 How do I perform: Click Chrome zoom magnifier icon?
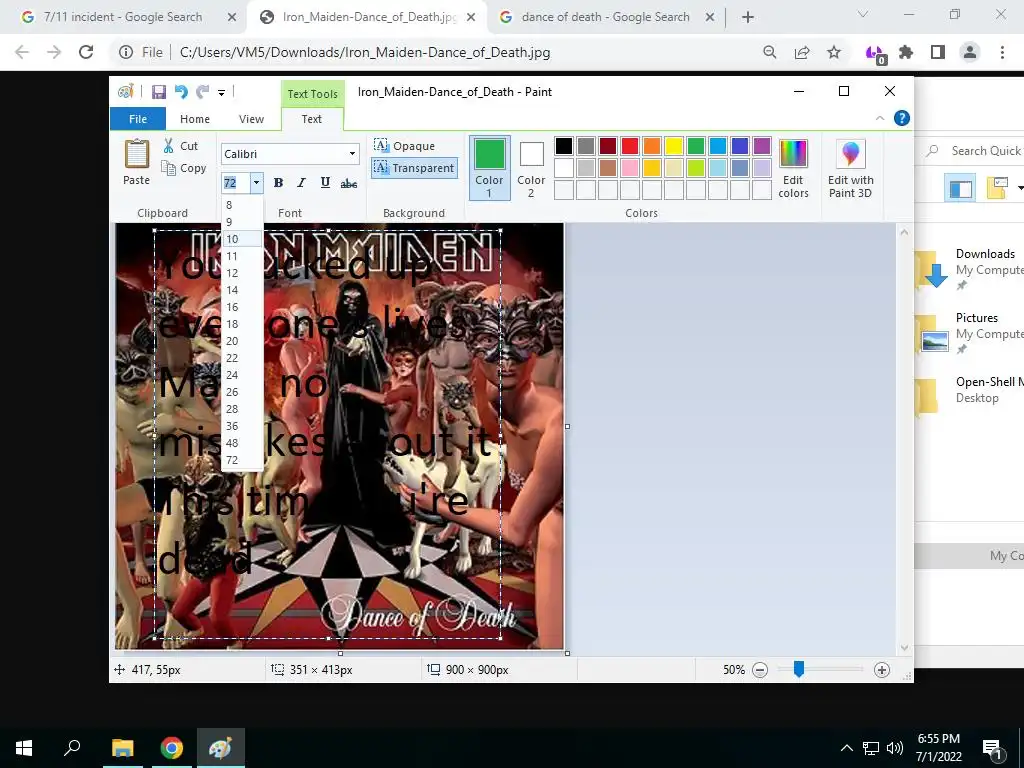[x=770, y=52]
